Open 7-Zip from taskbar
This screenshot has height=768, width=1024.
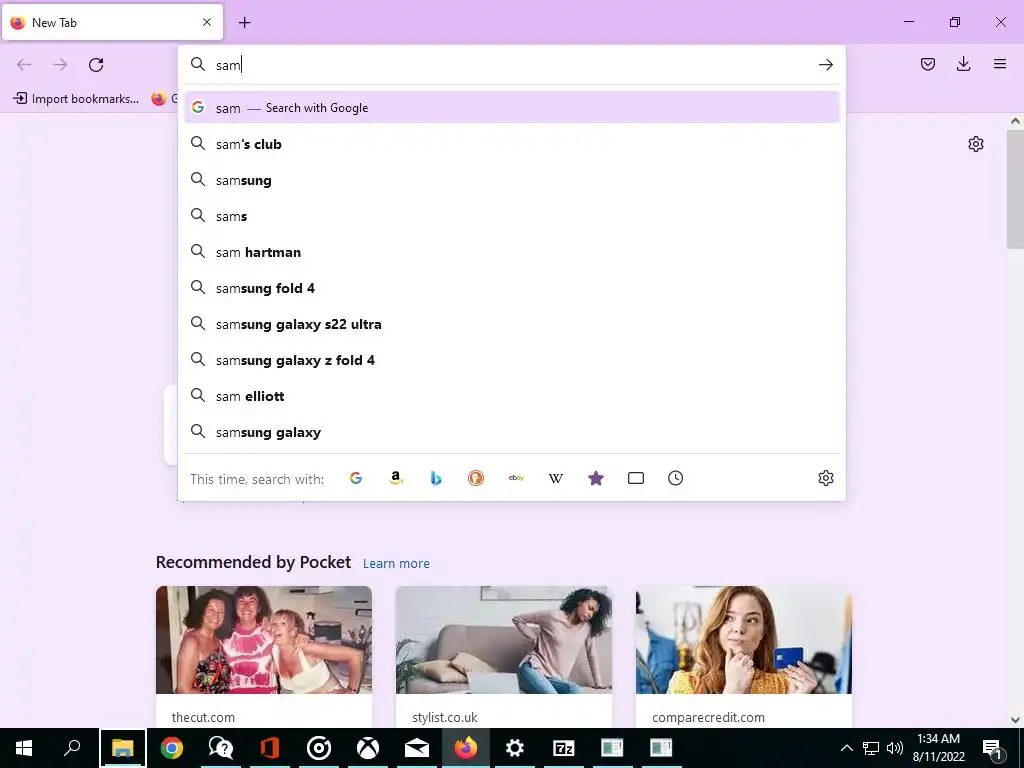(564, 748)
